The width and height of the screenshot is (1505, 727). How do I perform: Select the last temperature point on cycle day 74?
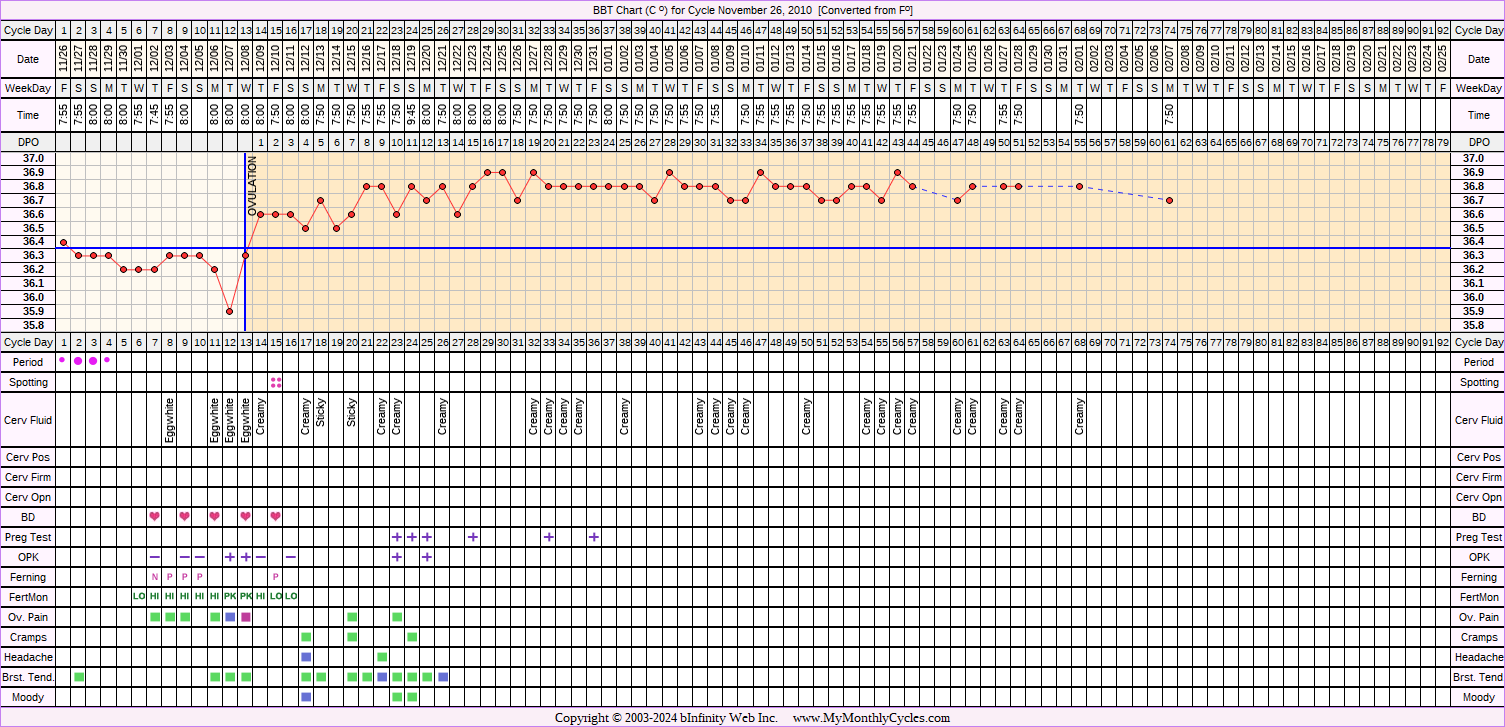1169,201
